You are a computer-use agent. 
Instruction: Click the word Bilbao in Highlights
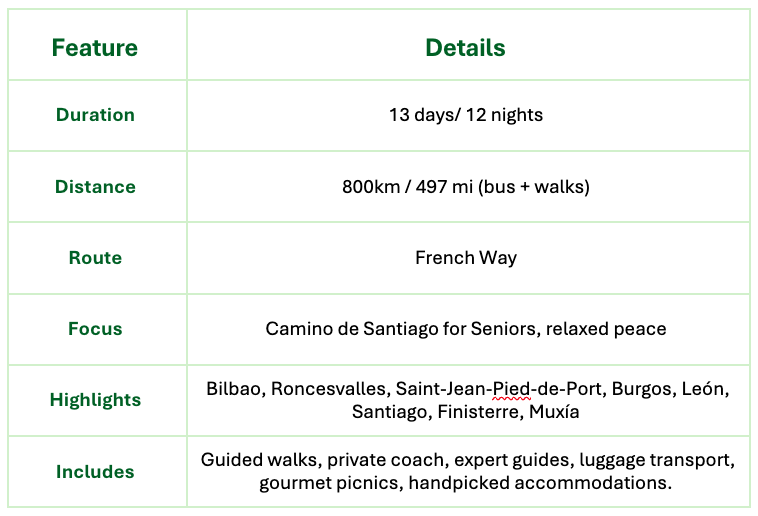click(x=234, y=388)
